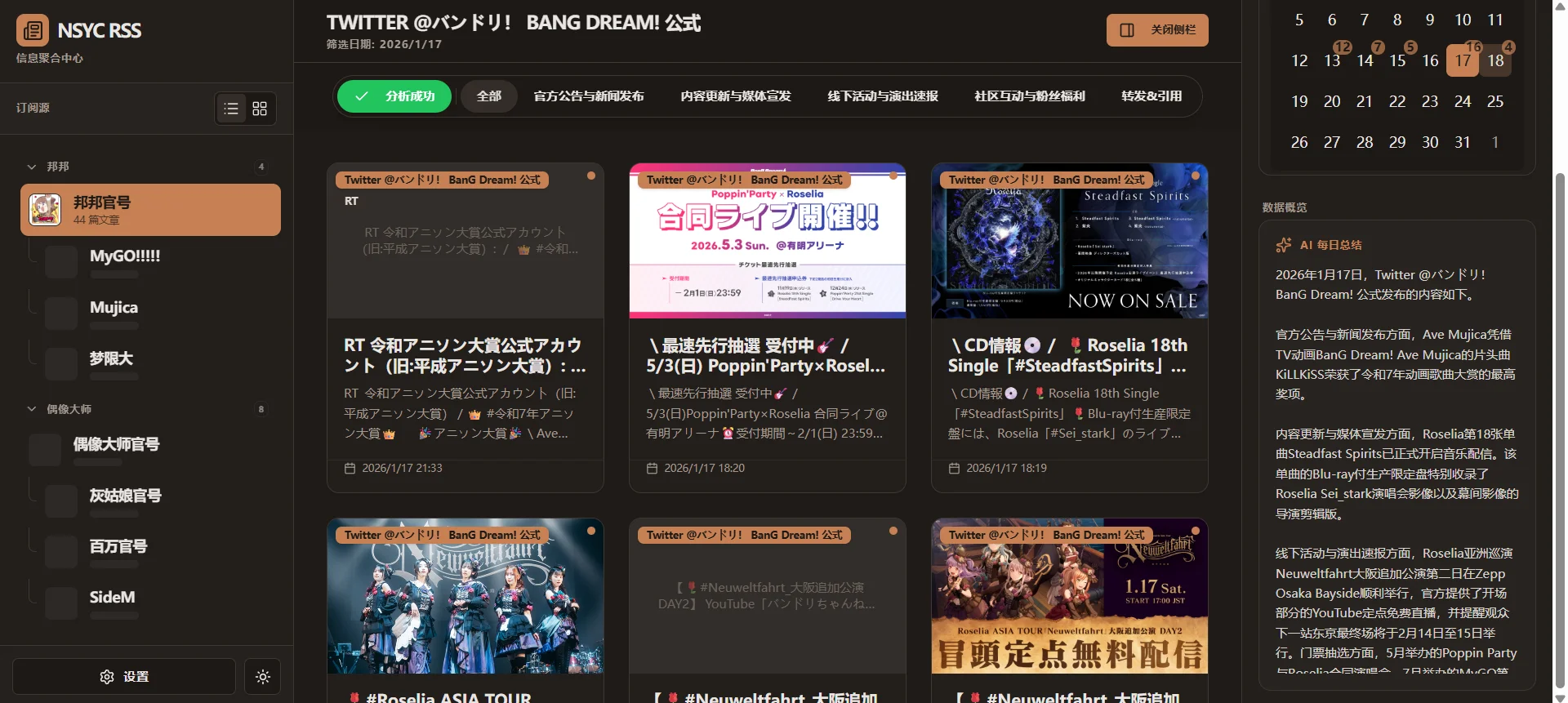Open the 合同ライブ開催 card thumbnail
1568x703 pixels.
[768, 241]
